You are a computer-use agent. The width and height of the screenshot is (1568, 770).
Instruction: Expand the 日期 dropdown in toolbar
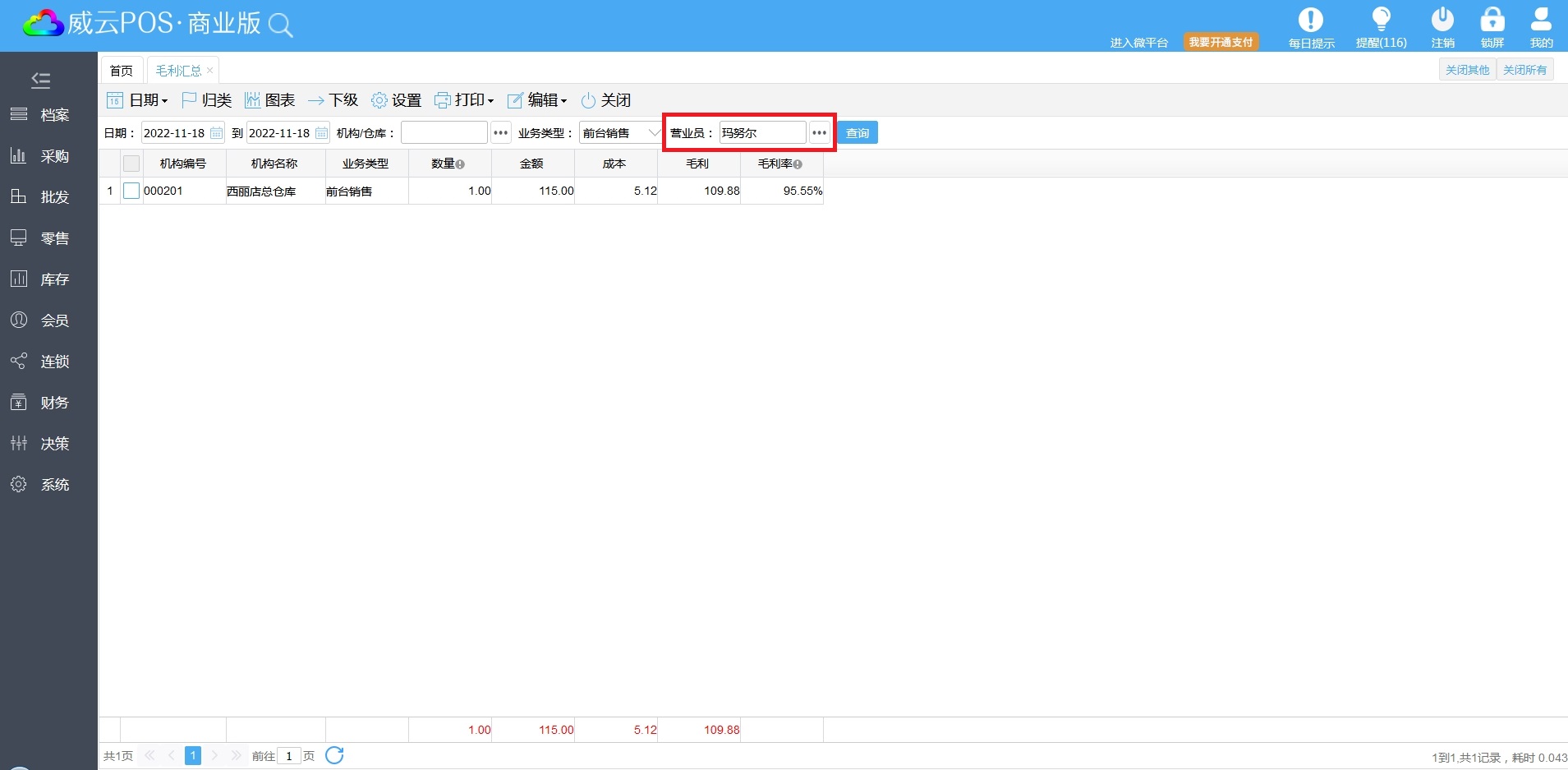coord(138,100)
